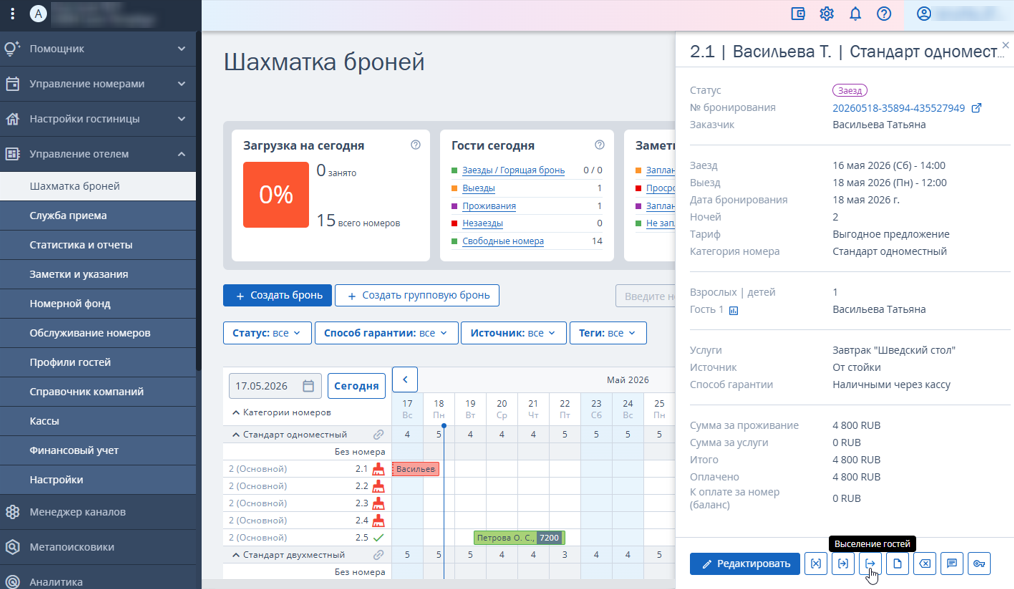Close the booking details panel
This screenshot has height=589, width=1014.
pyautogui.click(x=1006, y=45)
